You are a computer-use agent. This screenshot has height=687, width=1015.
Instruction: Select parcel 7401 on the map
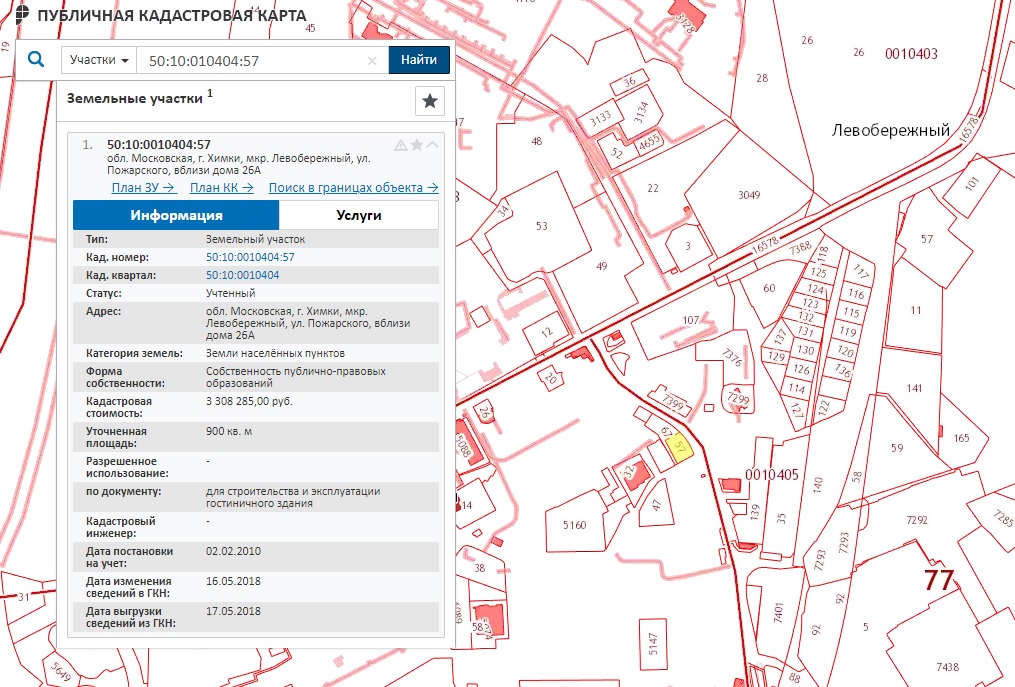coord(778,612)
